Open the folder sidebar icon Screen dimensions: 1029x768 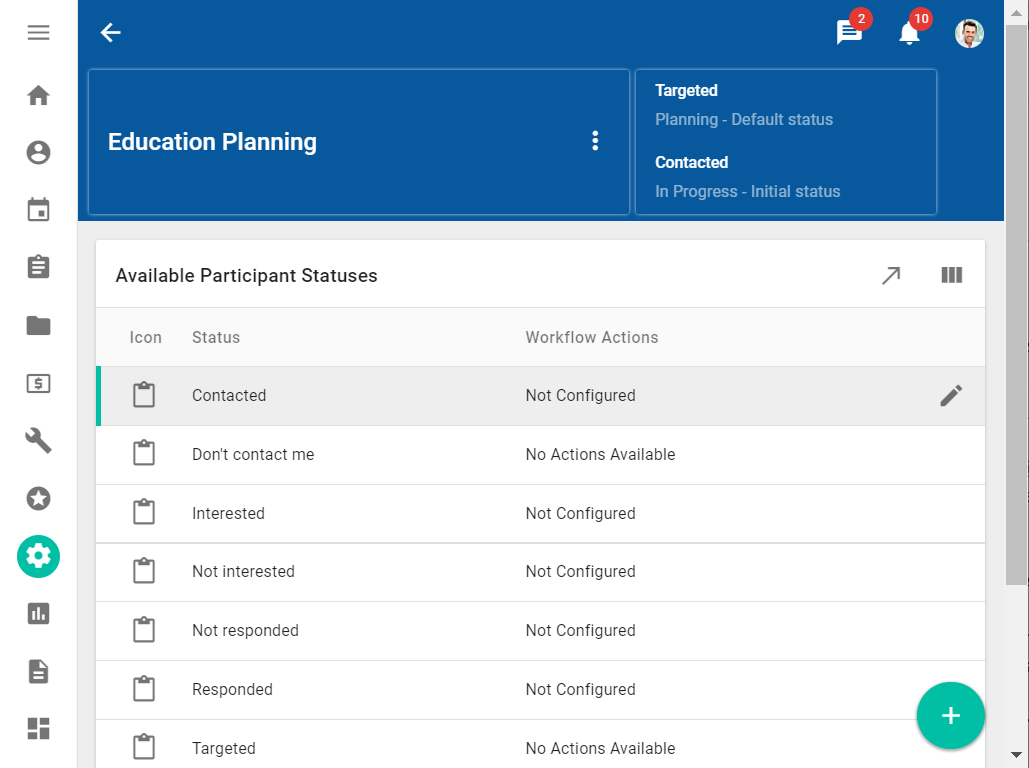(38, 325)
